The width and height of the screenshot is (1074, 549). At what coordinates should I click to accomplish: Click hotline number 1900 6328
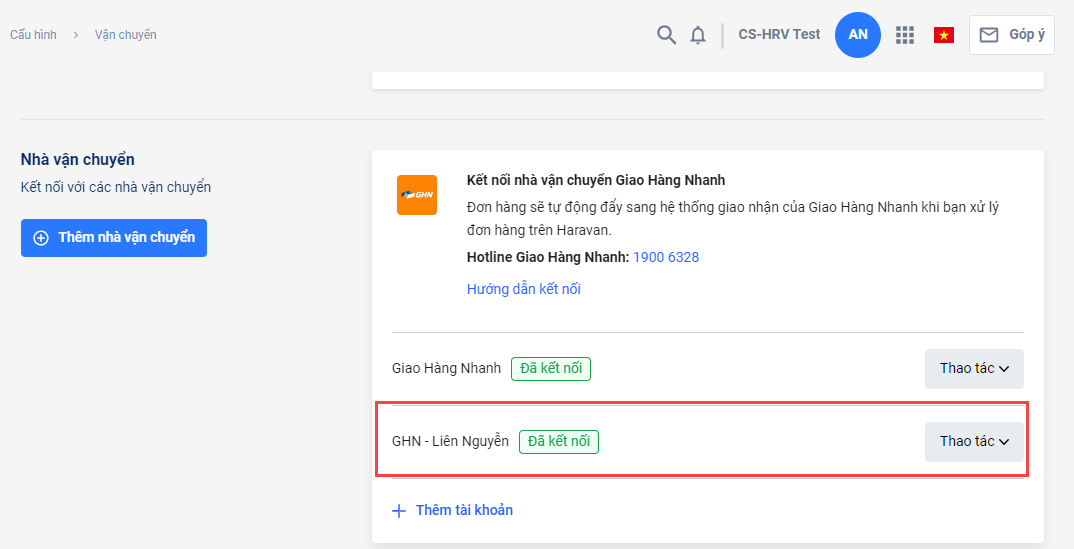click(665, 257)
